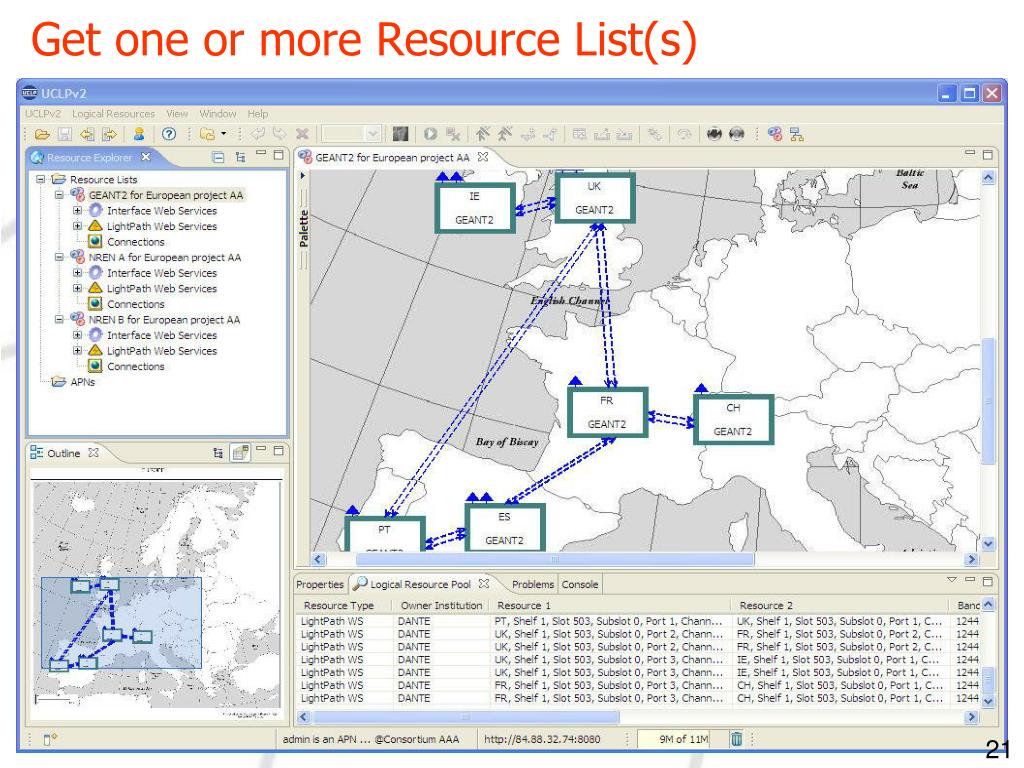Click the round play toolbar icon
1024x768 pixels.
(430, 135)
